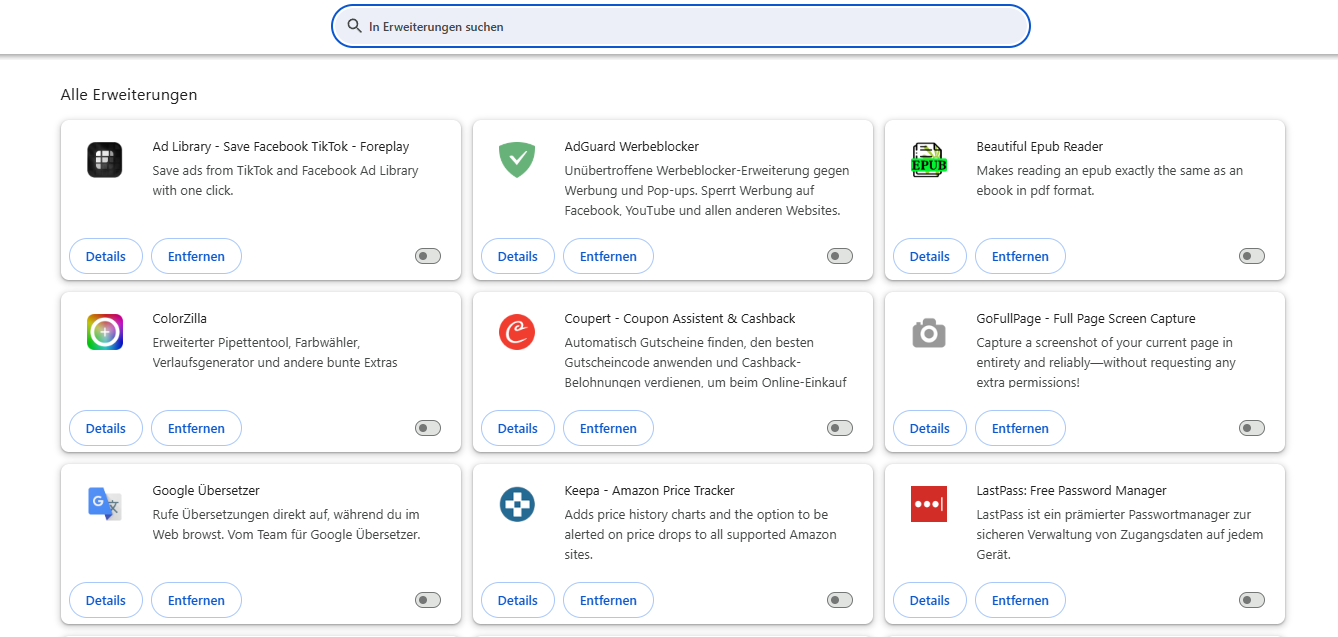Viewport: 1338px width, 637px height.
Task: Click the GoFullPage camera icon
Action: click(x=929, y=332)
